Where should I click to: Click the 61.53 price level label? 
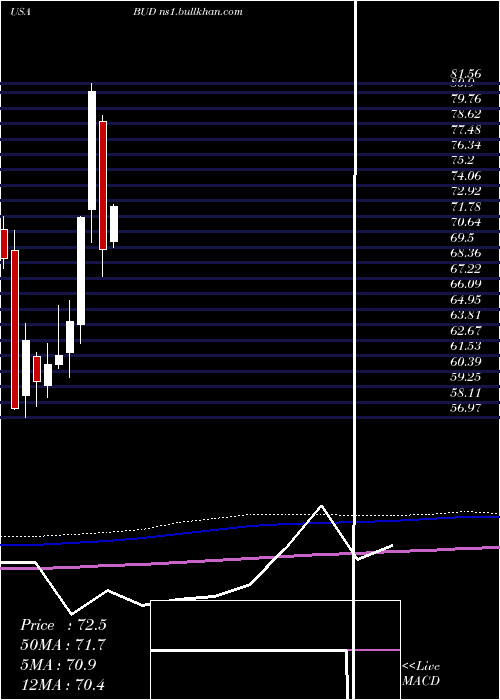(466, 346)
